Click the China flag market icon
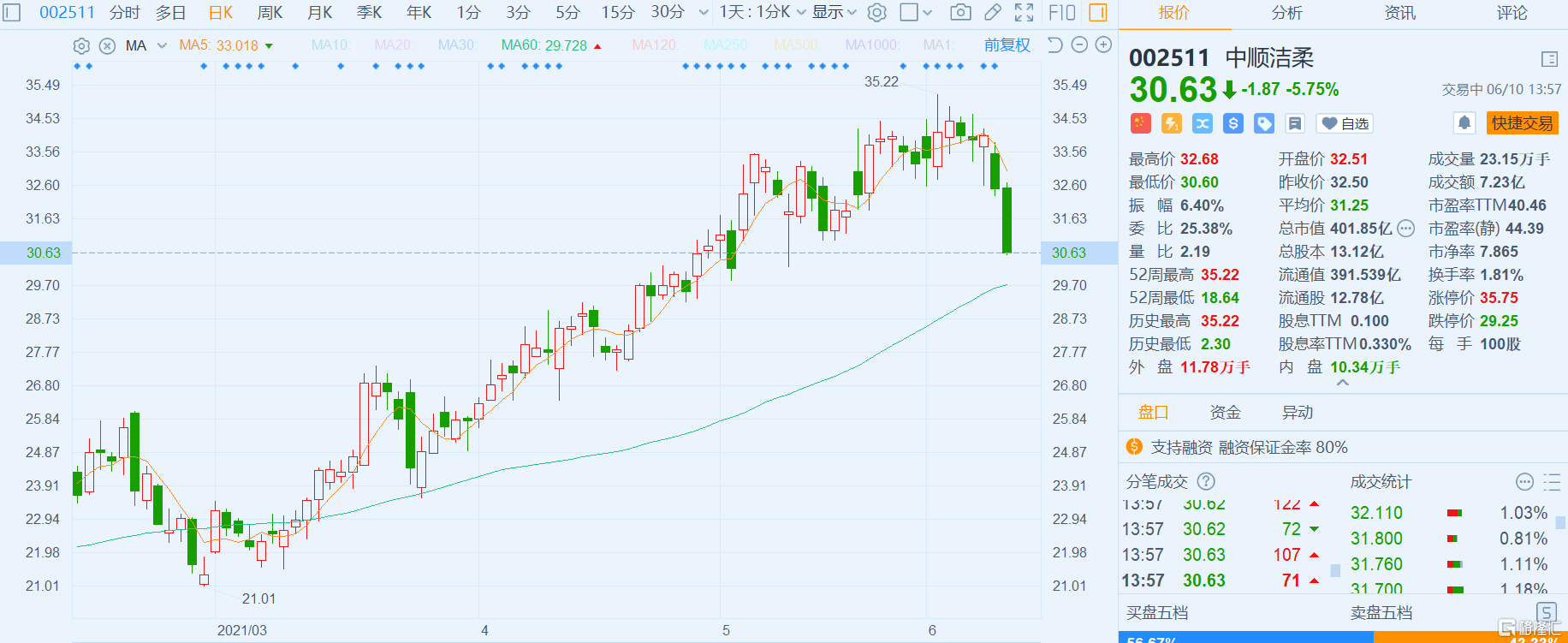This screenshot has height=643, width=1568. pos(1140,123)
